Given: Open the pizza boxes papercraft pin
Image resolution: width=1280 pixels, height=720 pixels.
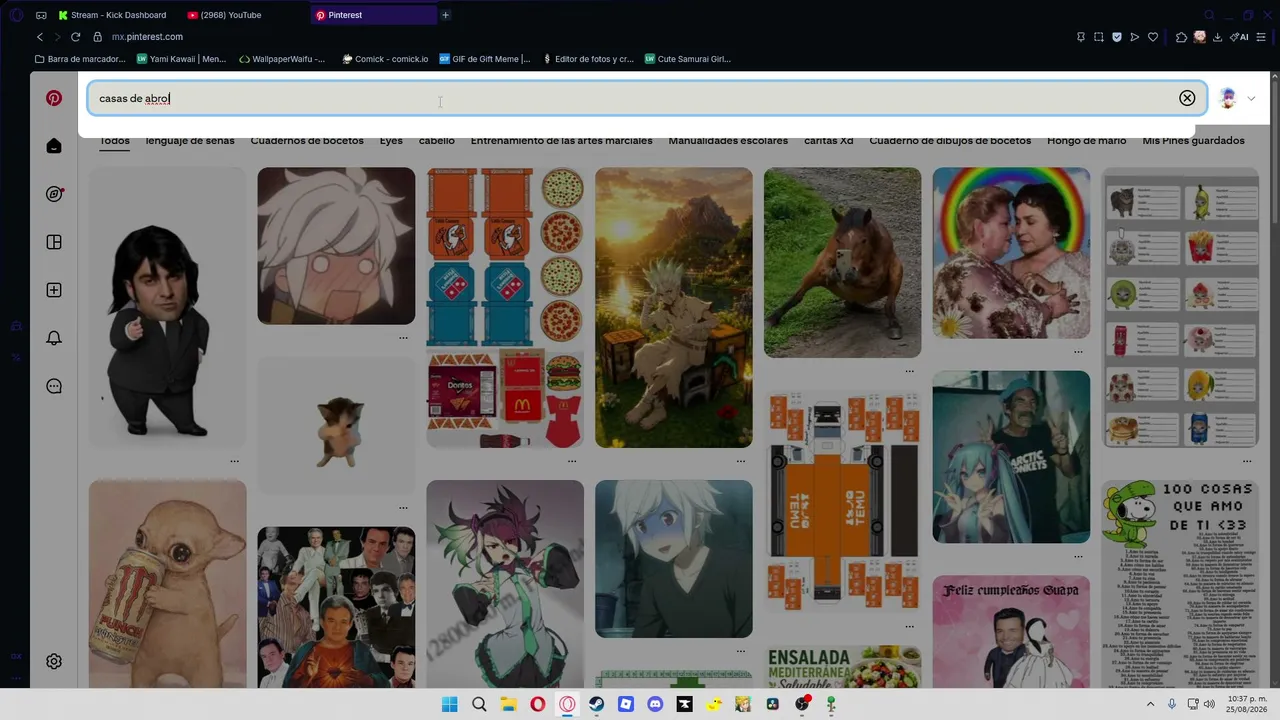Looking at the screenshot, I should coord(505,307).
